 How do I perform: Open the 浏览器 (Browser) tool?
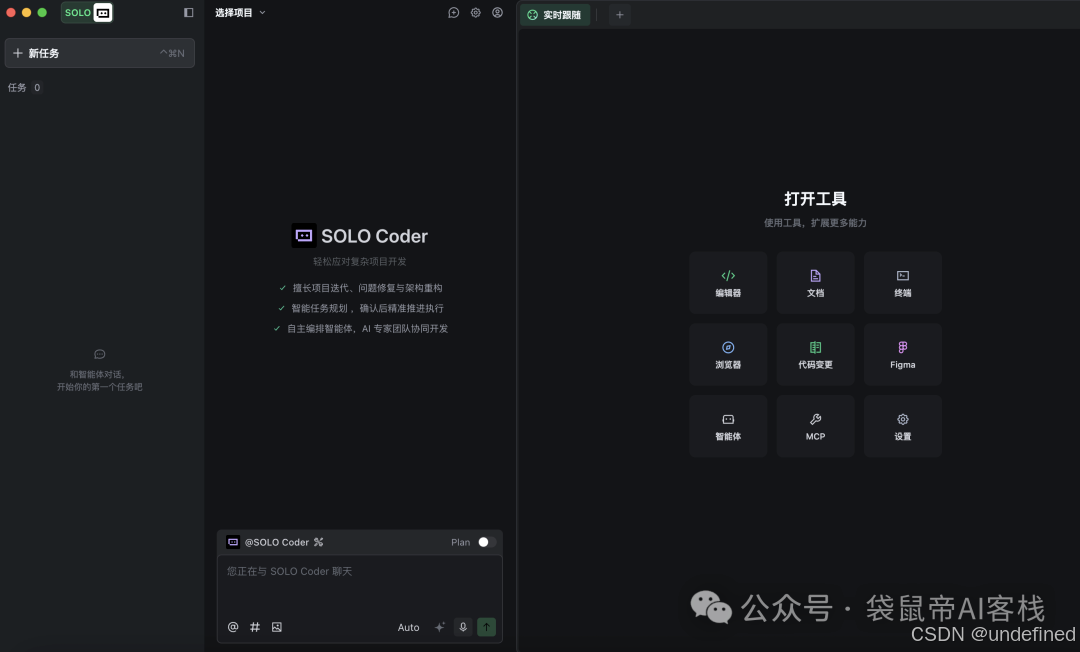(x=728, y=354)
